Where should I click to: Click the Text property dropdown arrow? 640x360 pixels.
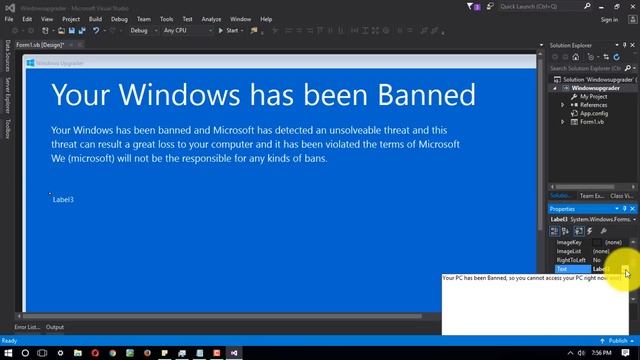coord(625,269)
